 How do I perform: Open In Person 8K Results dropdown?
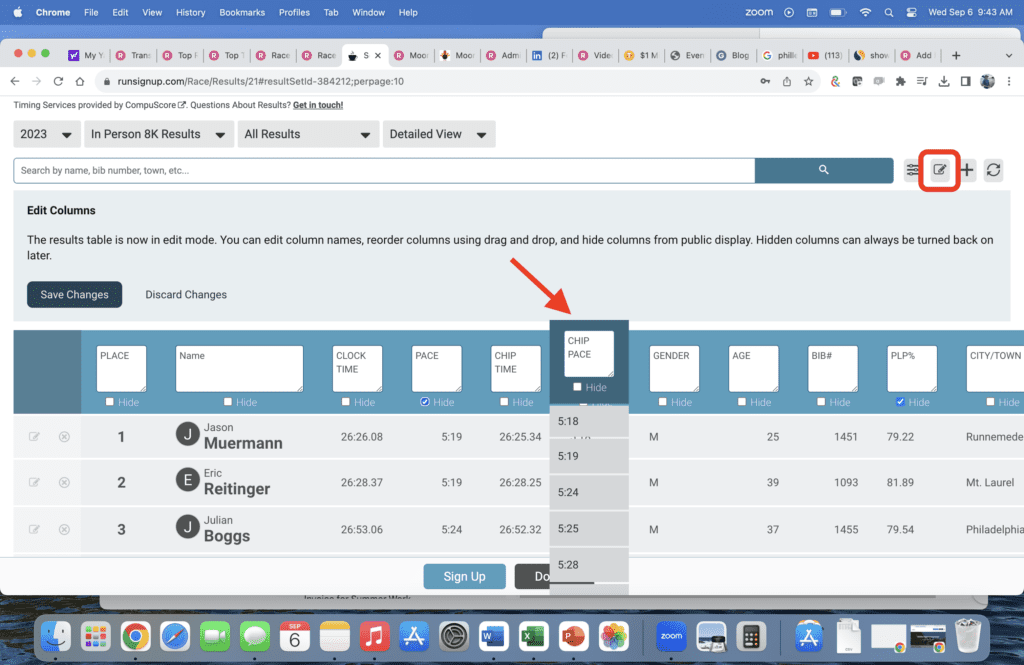159,134
